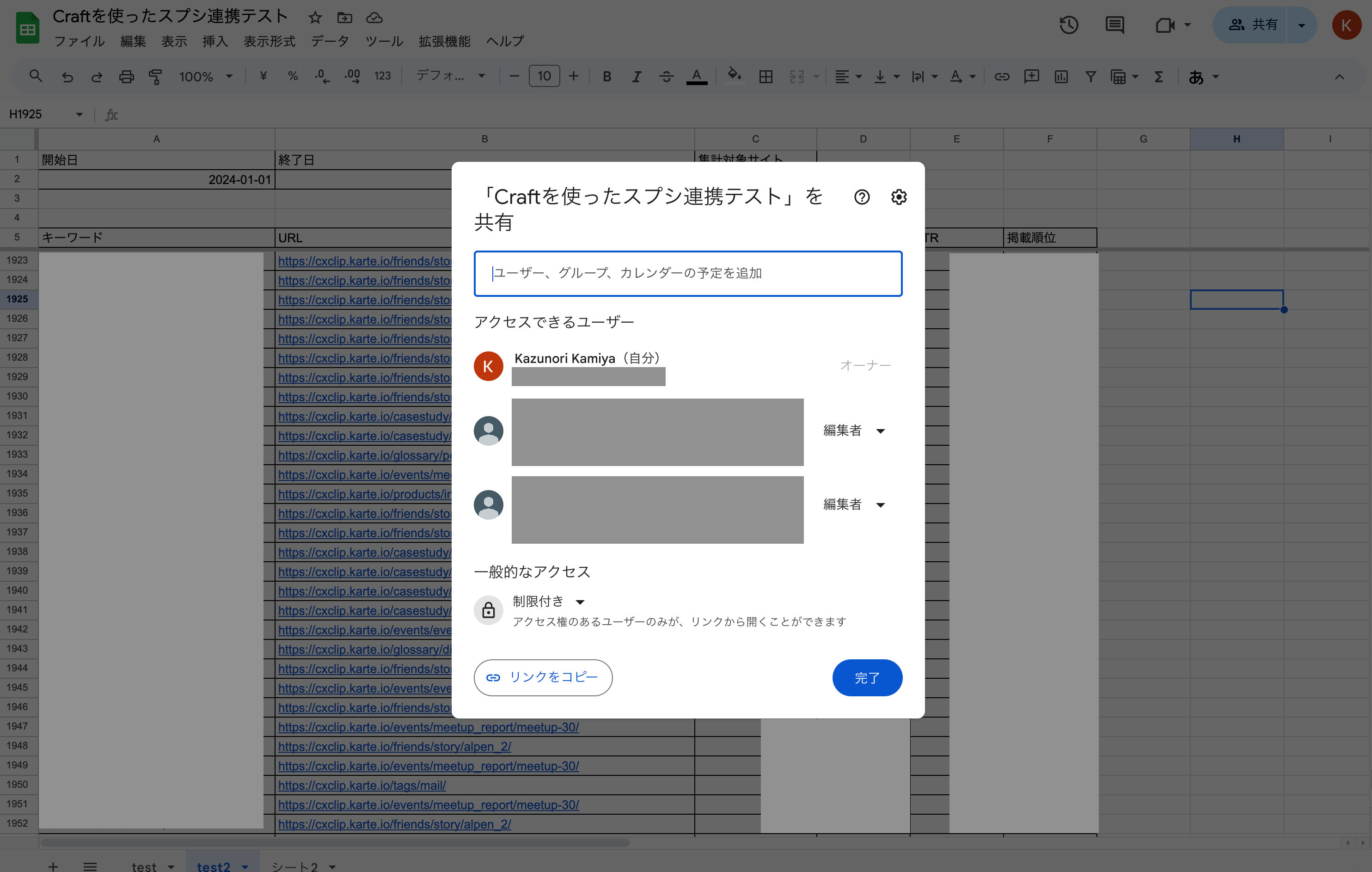Format as percent
This screenshot has width=1372, height=872.
coord(293,76)
